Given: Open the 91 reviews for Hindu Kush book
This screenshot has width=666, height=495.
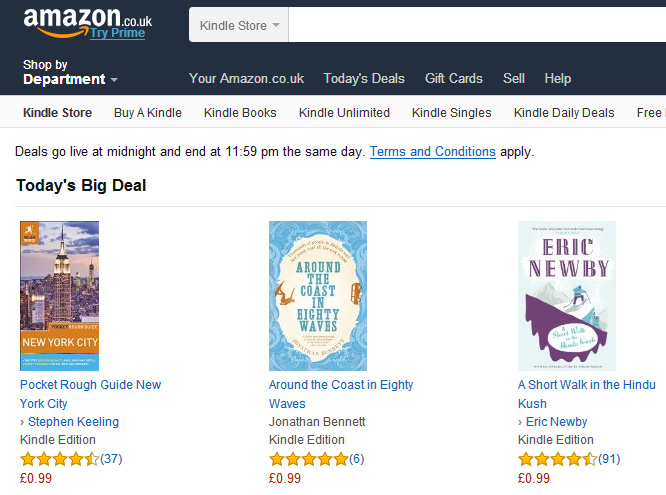Looking at the screenshot, I should click(609, 459).
